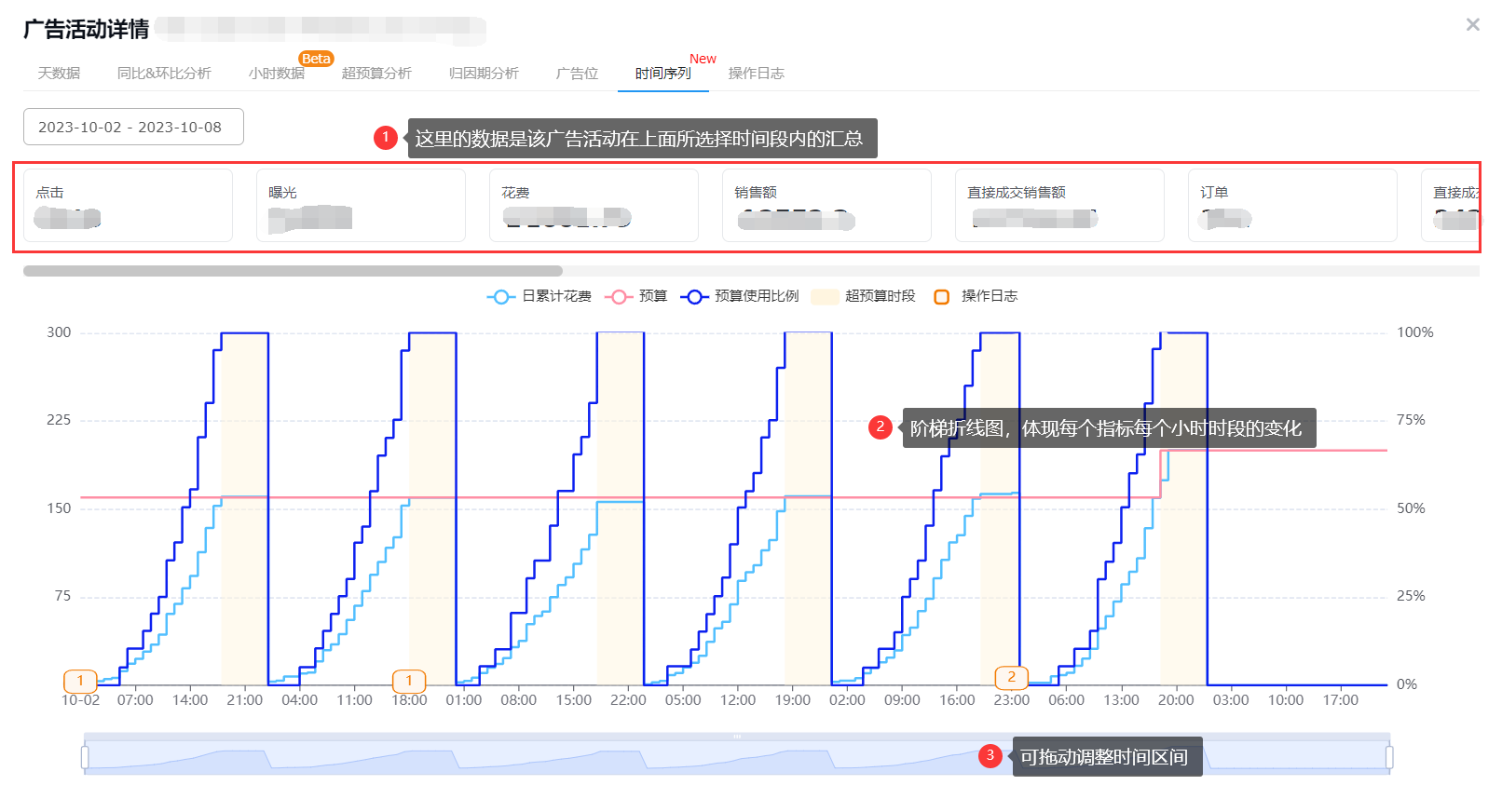Image resolution: width=1502 pixels, height=812 pixels.
Task: Open the 天数据 tab
Action: pos(59,74)
